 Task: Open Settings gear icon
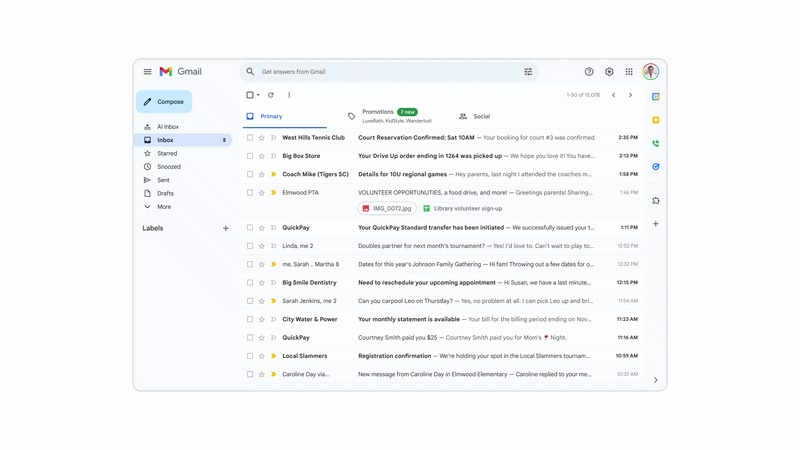(609, 72)
